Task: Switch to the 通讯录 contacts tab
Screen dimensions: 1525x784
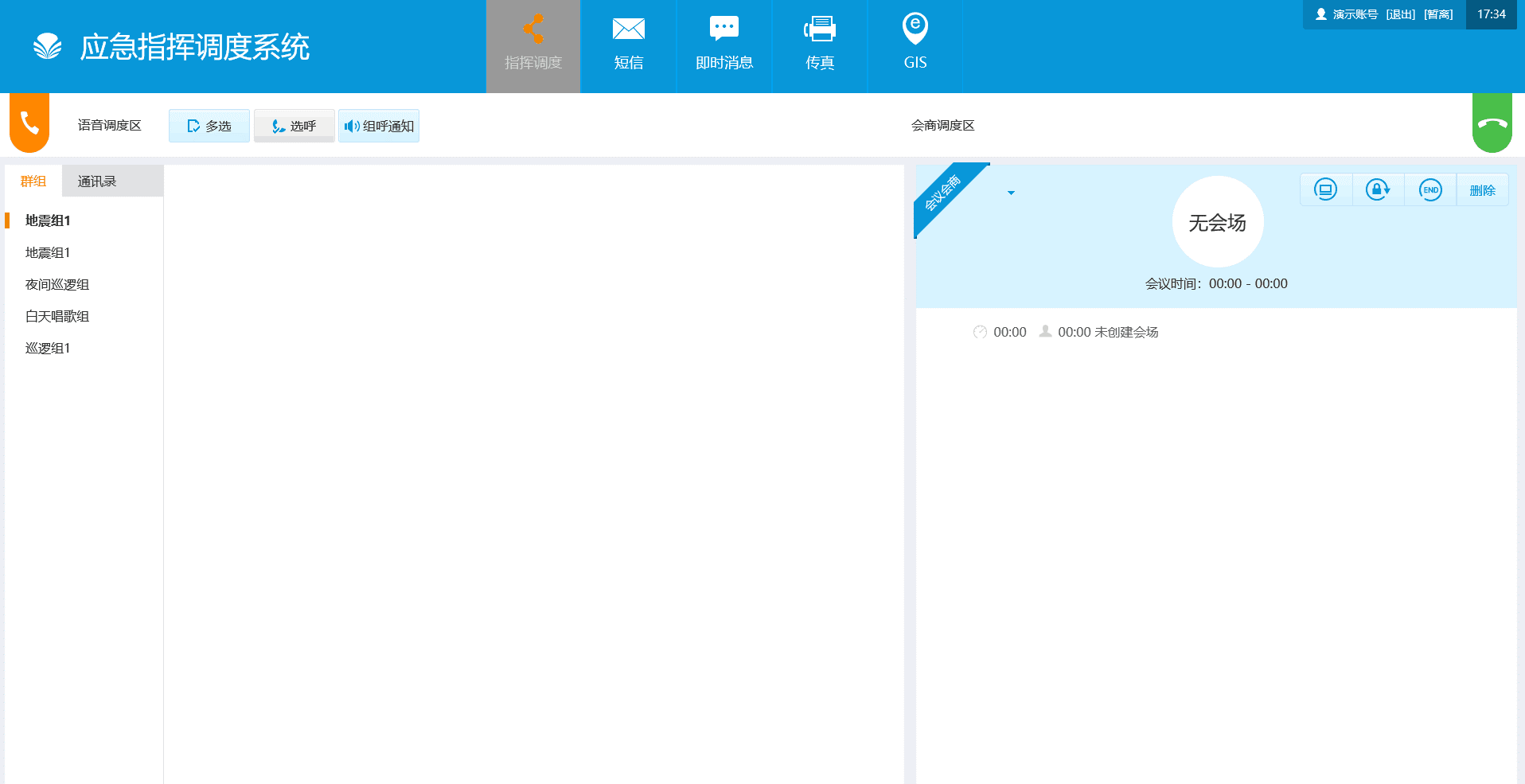Action: pyautogui.click(x=97, y=181)
